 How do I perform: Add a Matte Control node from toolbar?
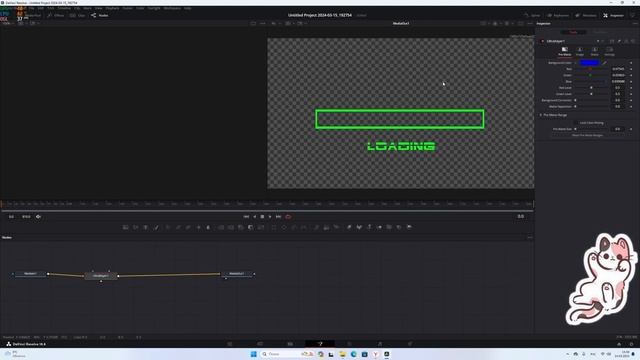click(x=241, y=227)
